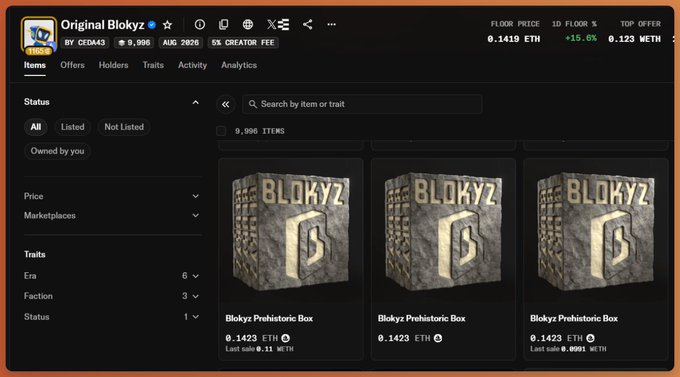Click the floor price 0.1419 ETH value
This screenshot has width=680, height=377.
(x=513, y=39)
